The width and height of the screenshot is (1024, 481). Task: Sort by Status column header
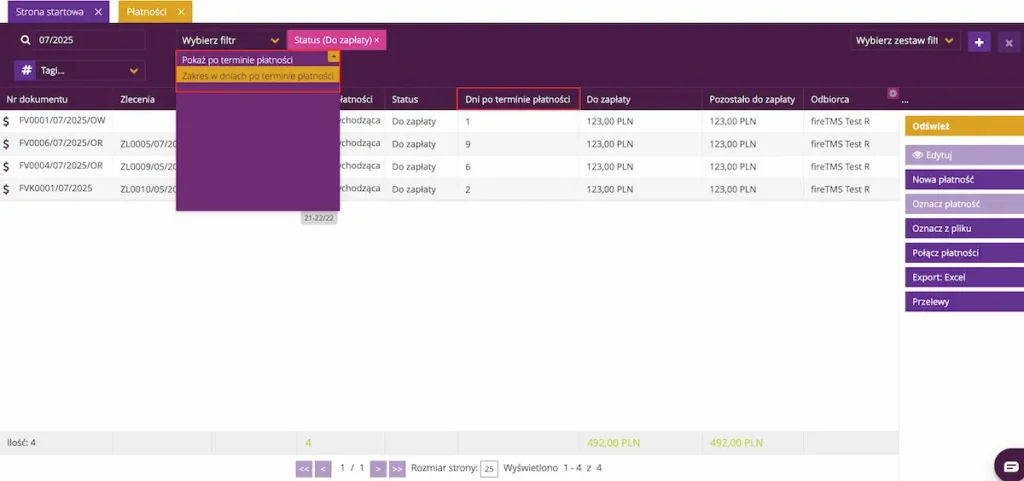405,100
